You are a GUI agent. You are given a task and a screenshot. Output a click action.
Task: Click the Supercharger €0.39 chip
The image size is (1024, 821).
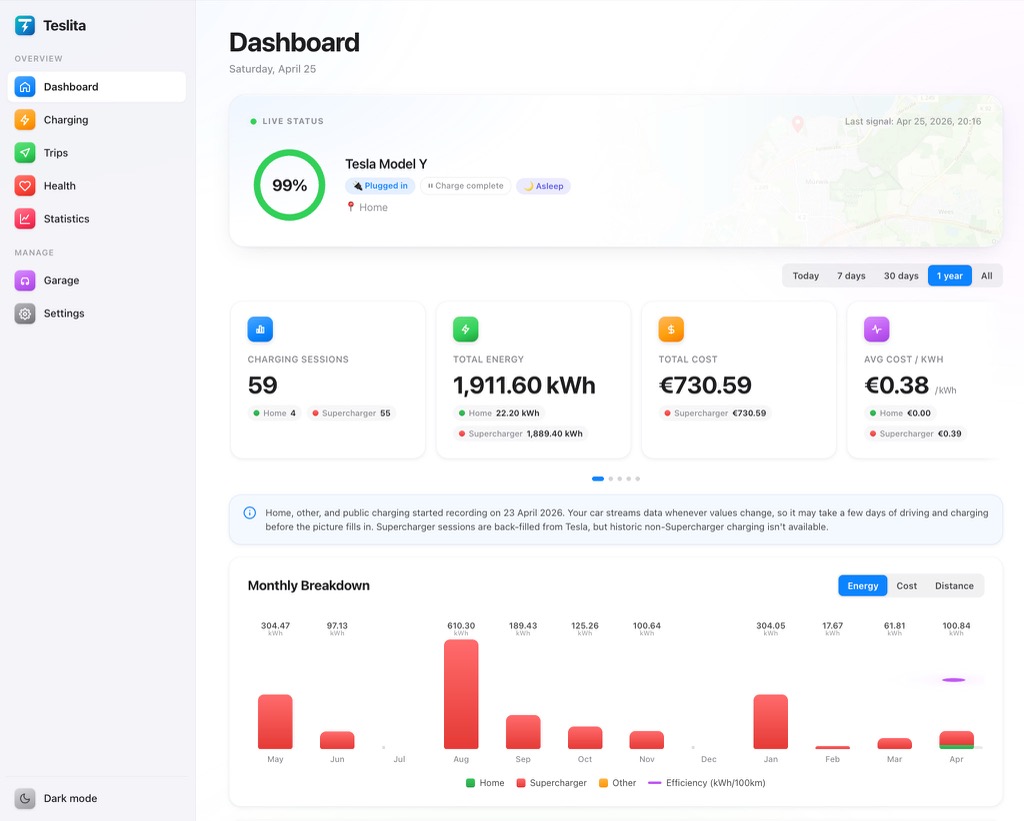click(915, 434)
